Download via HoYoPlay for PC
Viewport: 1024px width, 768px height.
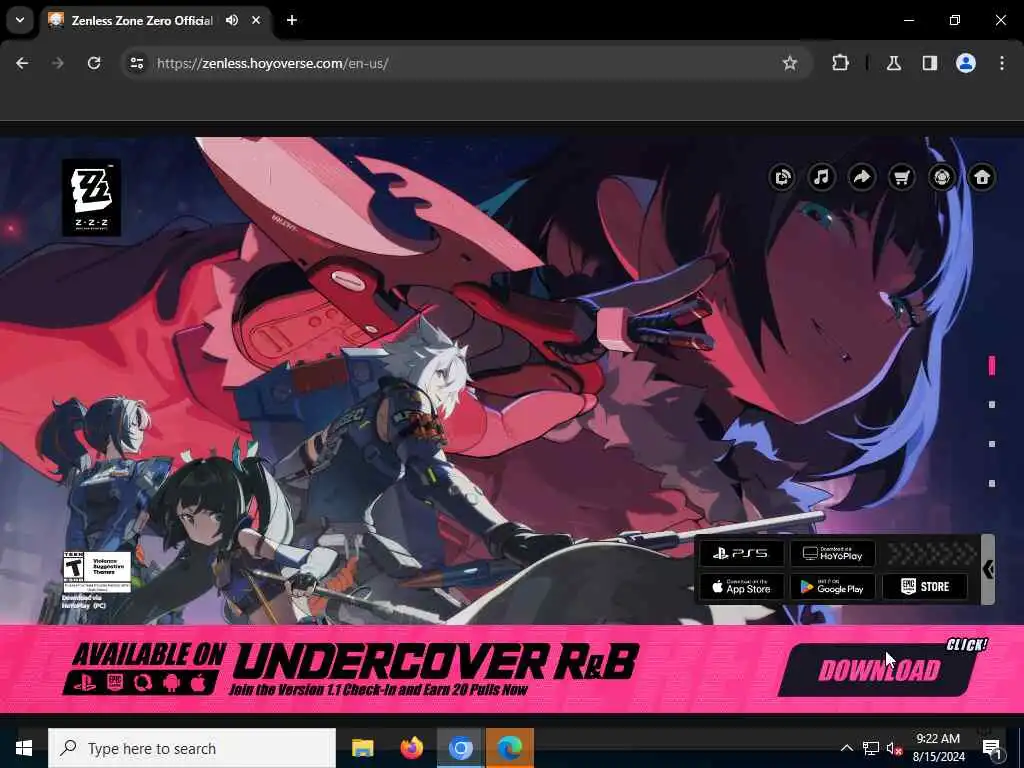click(833, 553)
